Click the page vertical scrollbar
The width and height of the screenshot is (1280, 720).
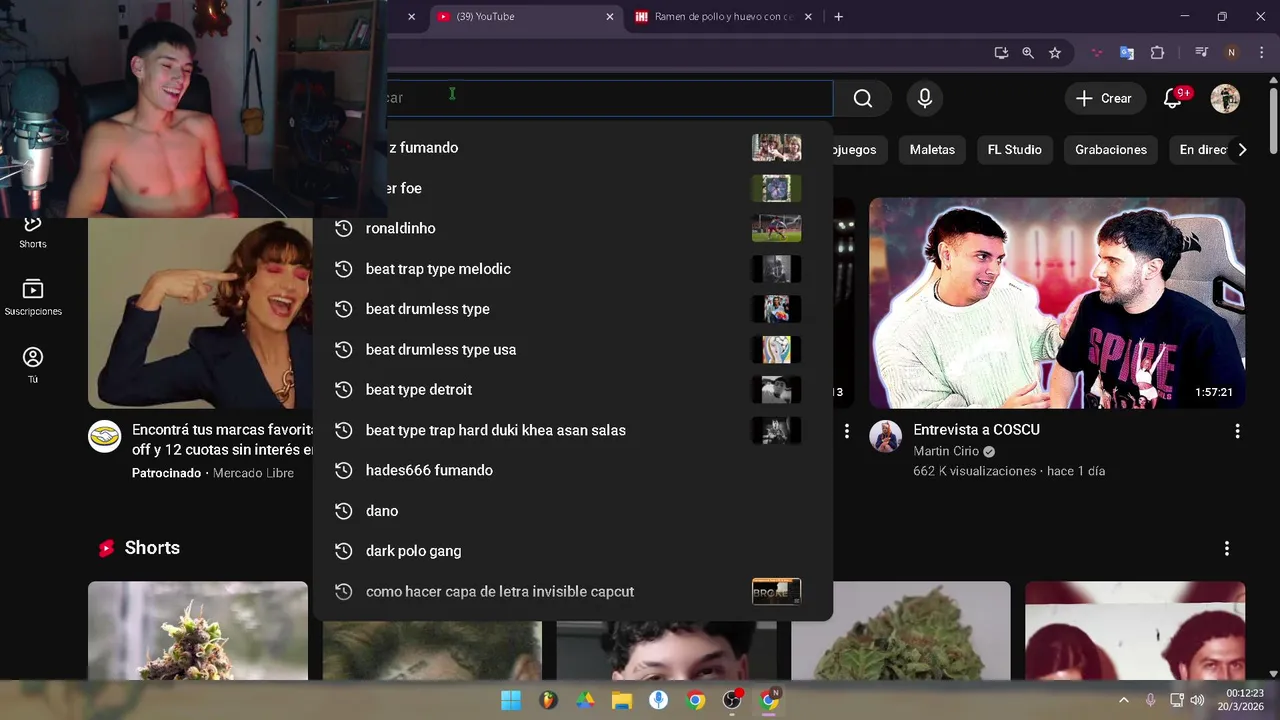pyautogui.click(x=1273, y=120)
